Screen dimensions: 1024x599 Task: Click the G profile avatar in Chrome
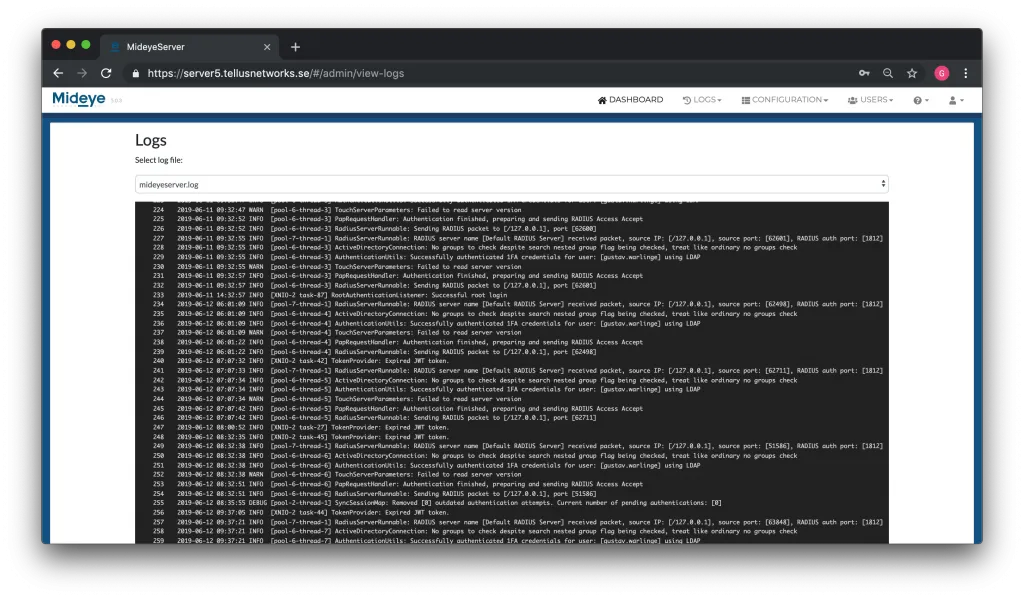(x=940, y=72)
